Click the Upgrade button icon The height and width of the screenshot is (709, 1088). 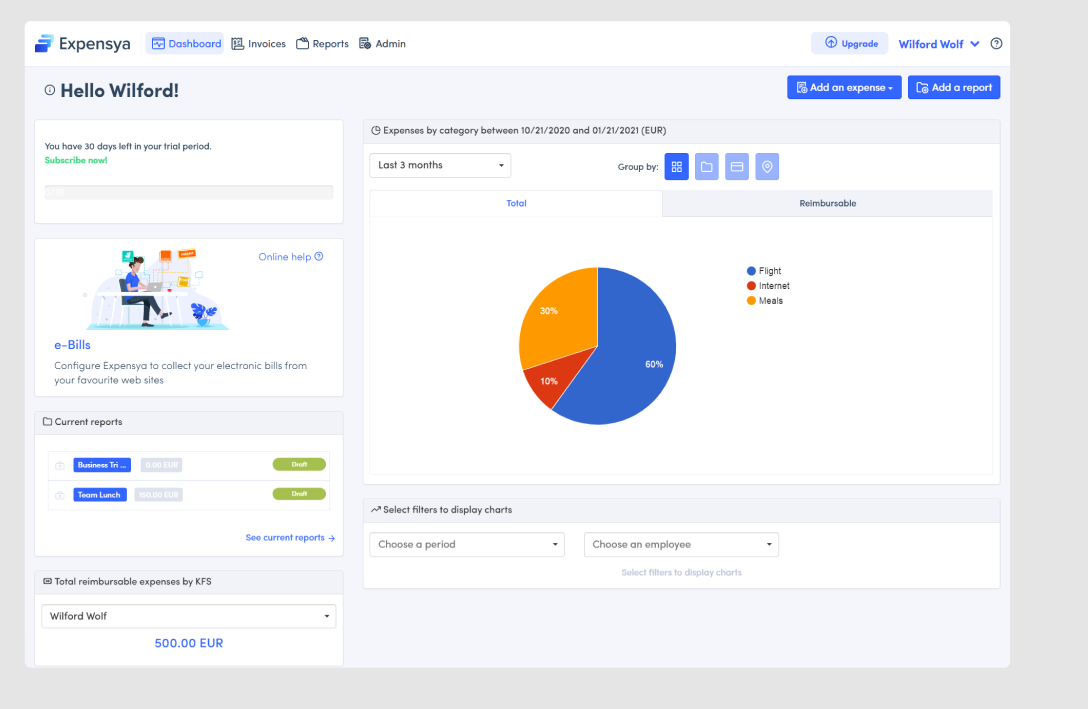831,43
